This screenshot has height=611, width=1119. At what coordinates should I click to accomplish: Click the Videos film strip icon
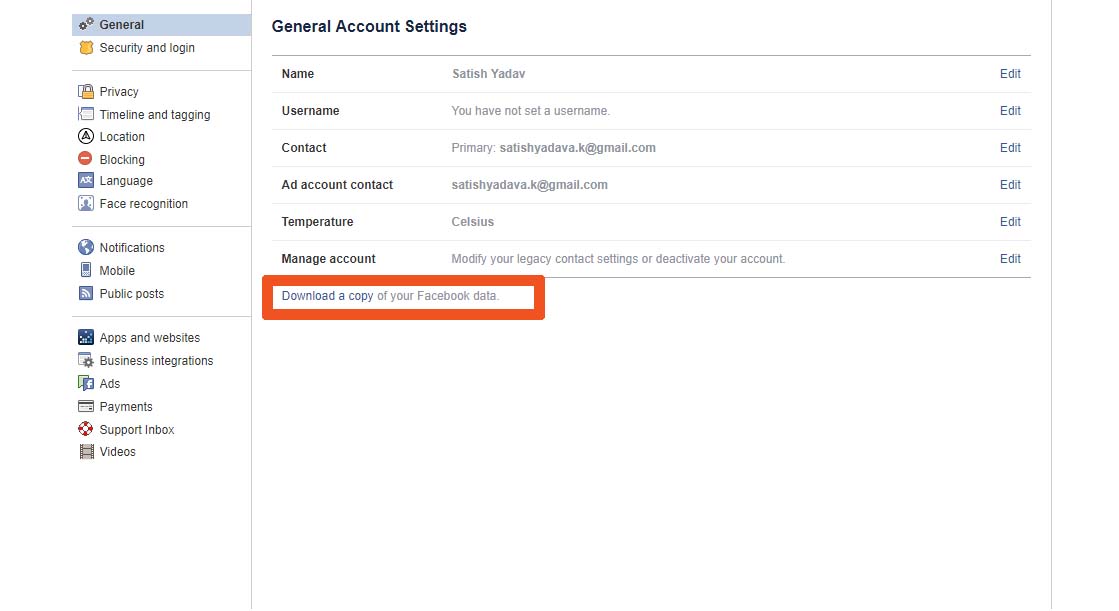pyautogui.click(x=86, y=452)
